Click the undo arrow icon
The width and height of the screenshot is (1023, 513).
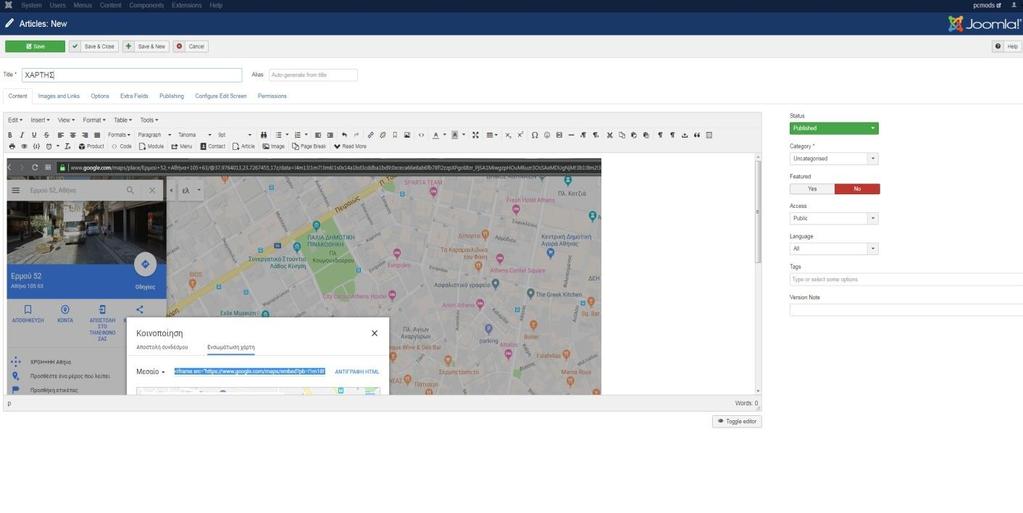(x=344, y=135)
